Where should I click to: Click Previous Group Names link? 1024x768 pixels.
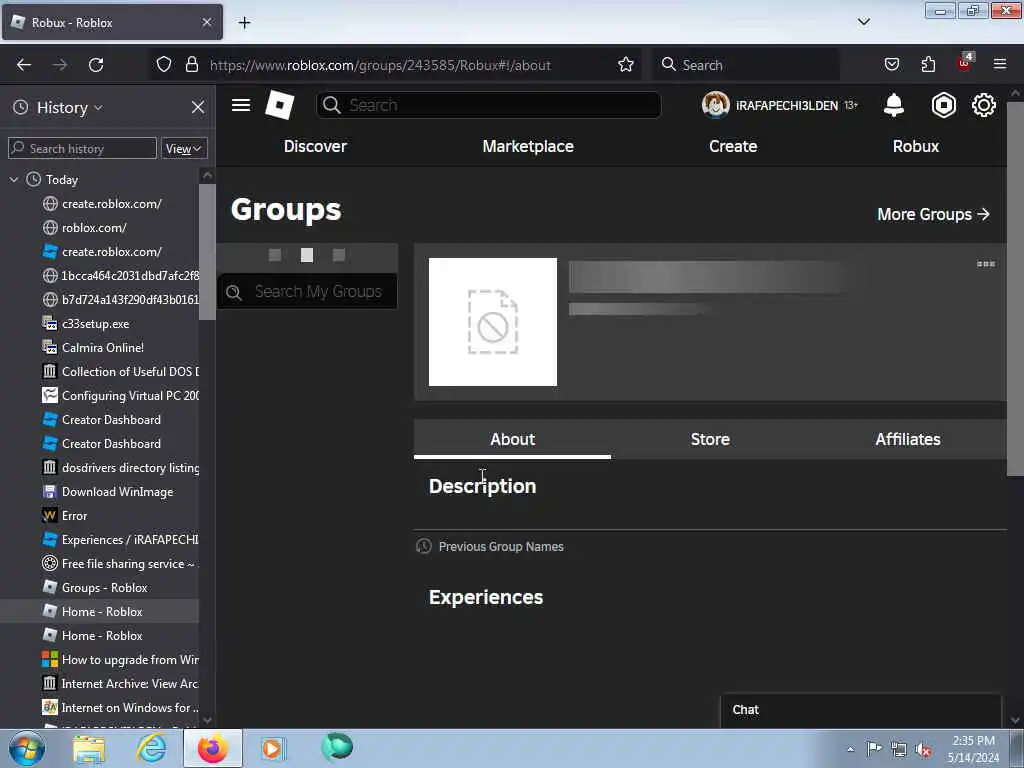coord(501,547)
